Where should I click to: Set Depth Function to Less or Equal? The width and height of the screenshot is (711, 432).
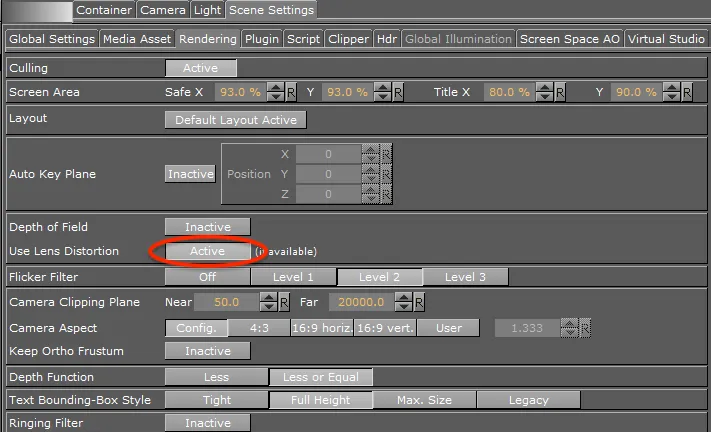321,377
